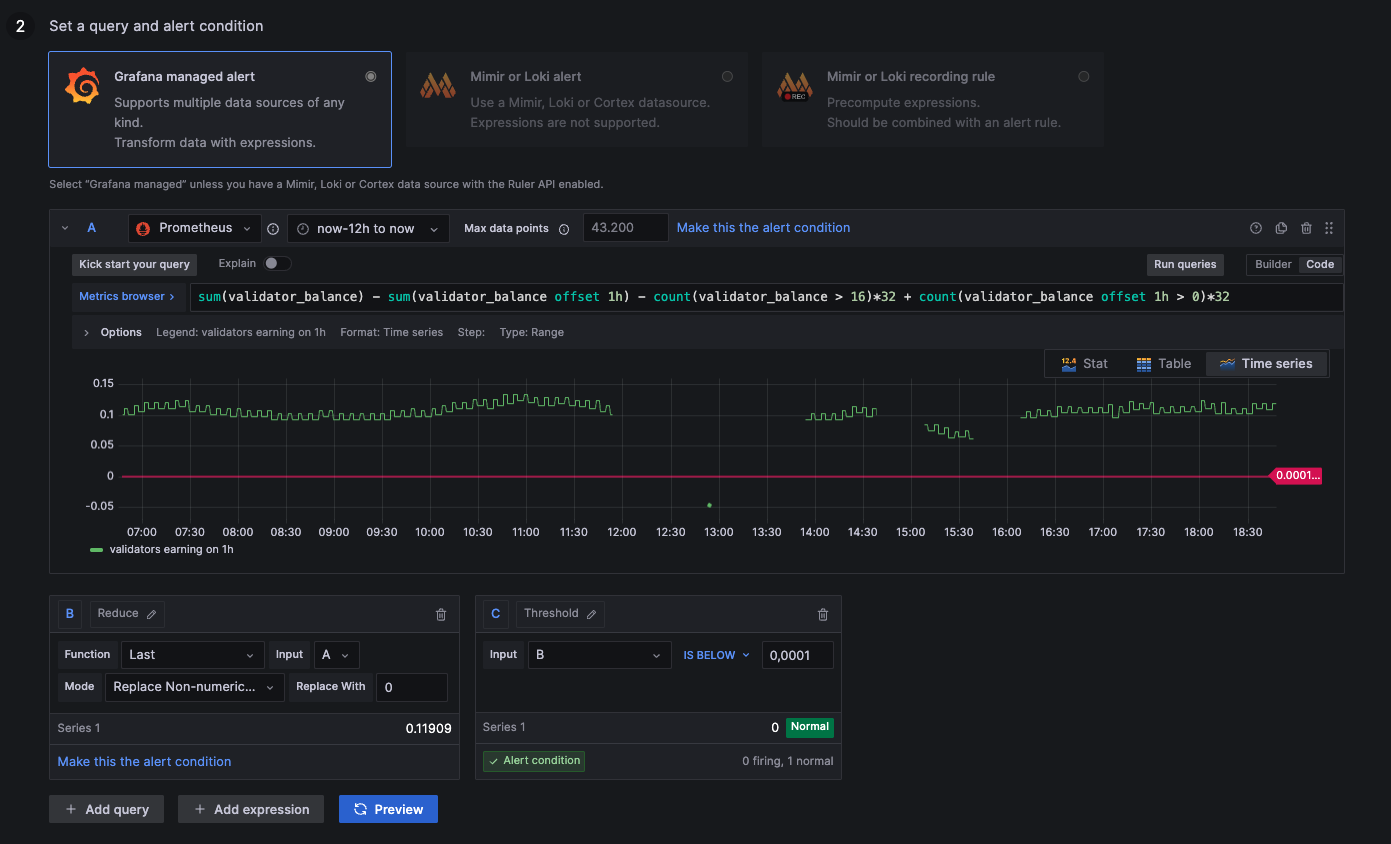Click the Grafana logo icon
This screenshot has width=1391, height=844.
(x=82, y=86)
